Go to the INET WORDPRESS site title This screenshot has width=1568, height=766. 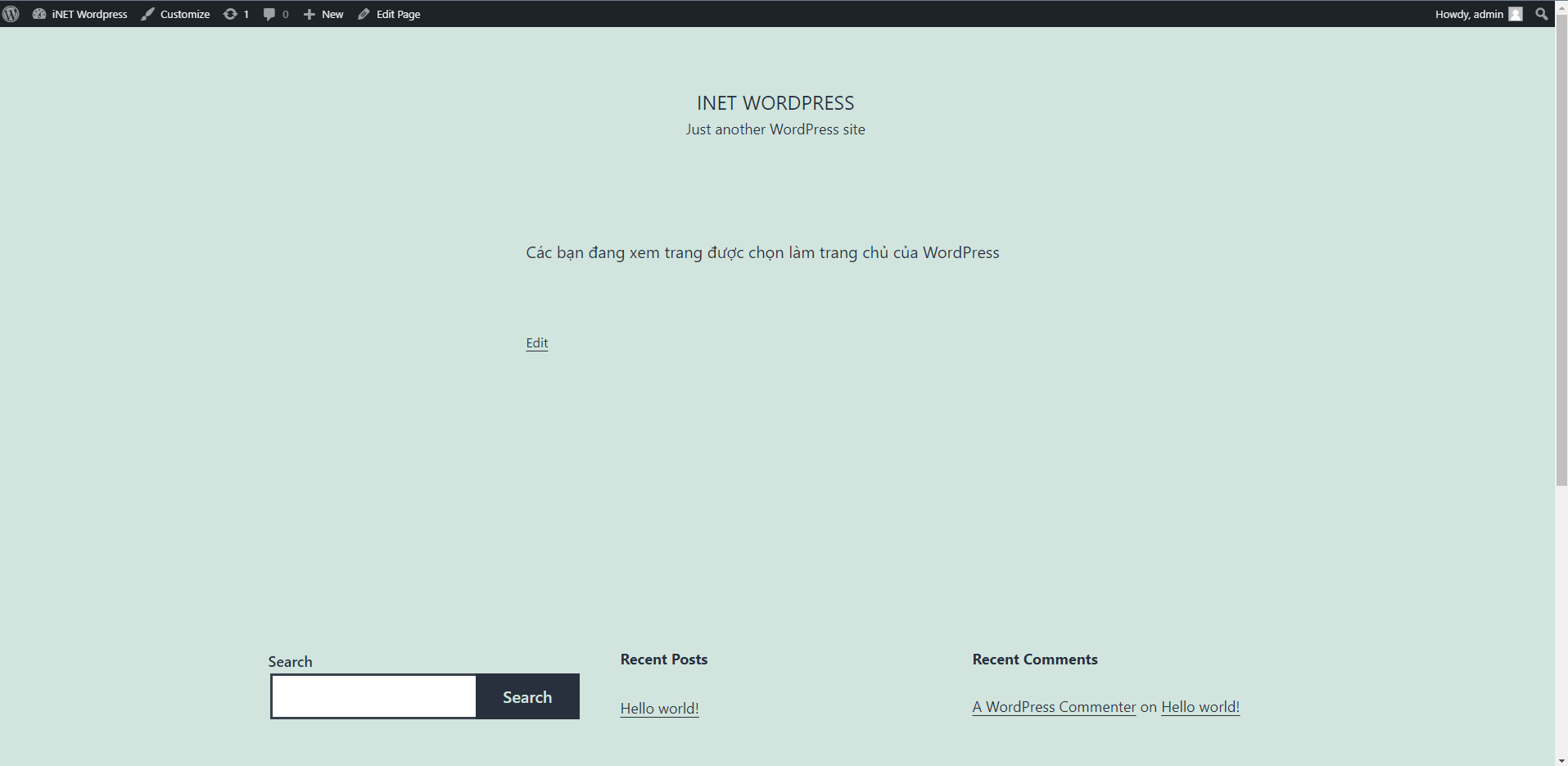775,103
